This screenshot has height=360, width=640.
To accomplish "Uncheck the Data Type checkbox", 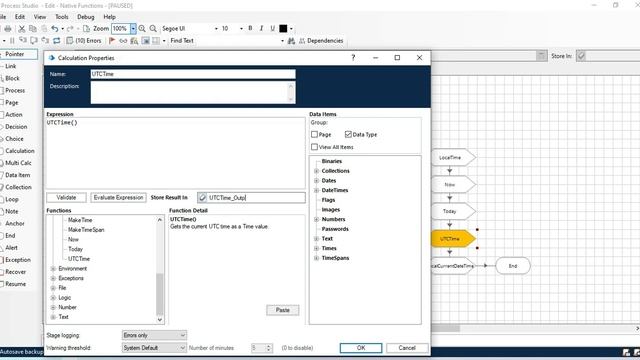I will (x=348, y=134).
